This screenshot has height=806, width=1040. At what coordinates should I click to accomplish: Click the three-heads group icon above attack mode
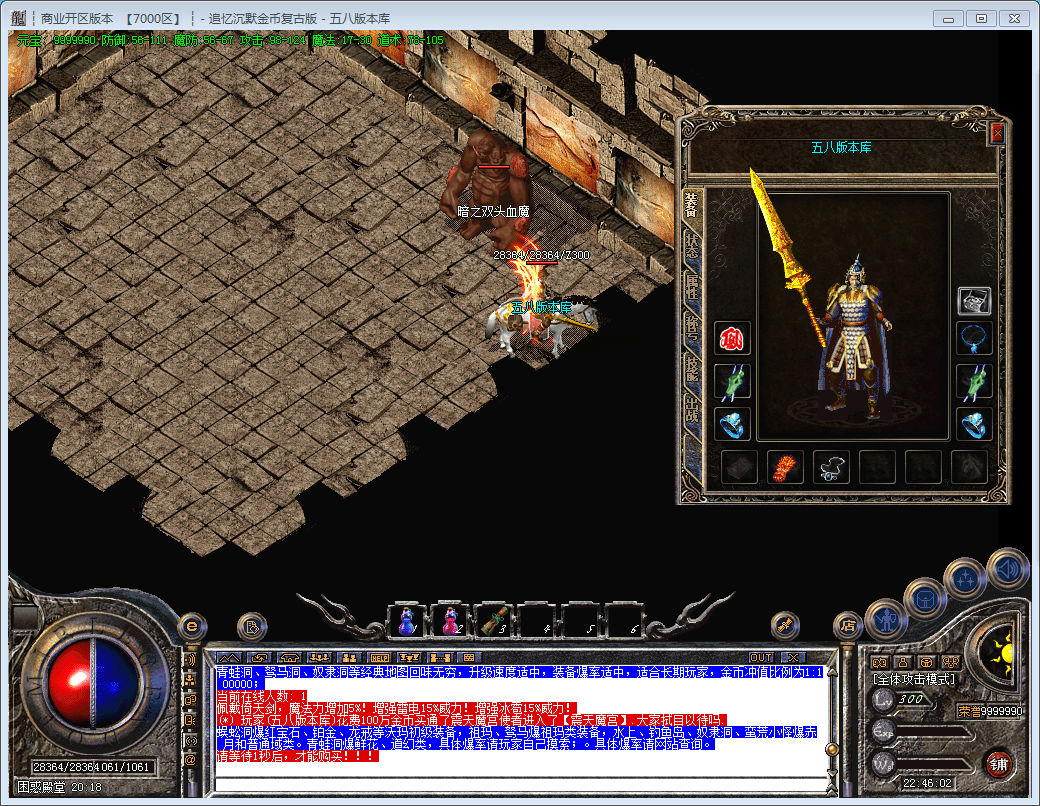tap(951, 662)
